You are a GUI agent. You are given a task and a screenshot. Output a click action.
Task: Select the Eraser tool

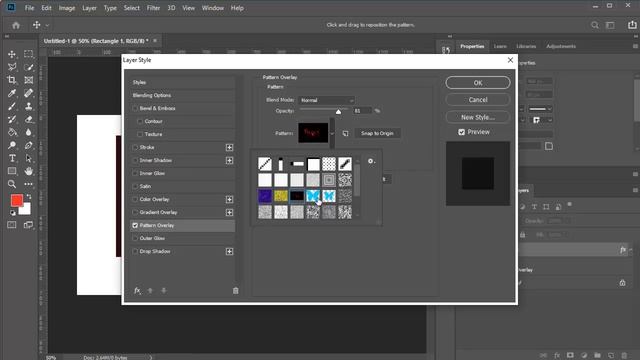click(29, 119)
